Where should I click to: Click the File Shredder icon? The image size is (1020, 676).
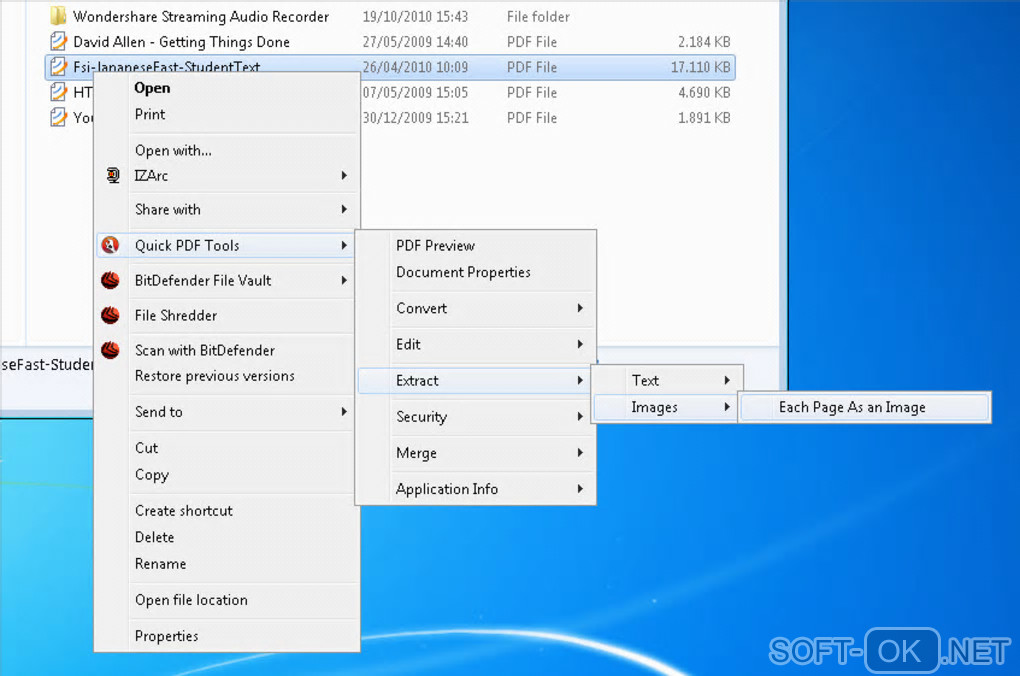coord(110,316)
